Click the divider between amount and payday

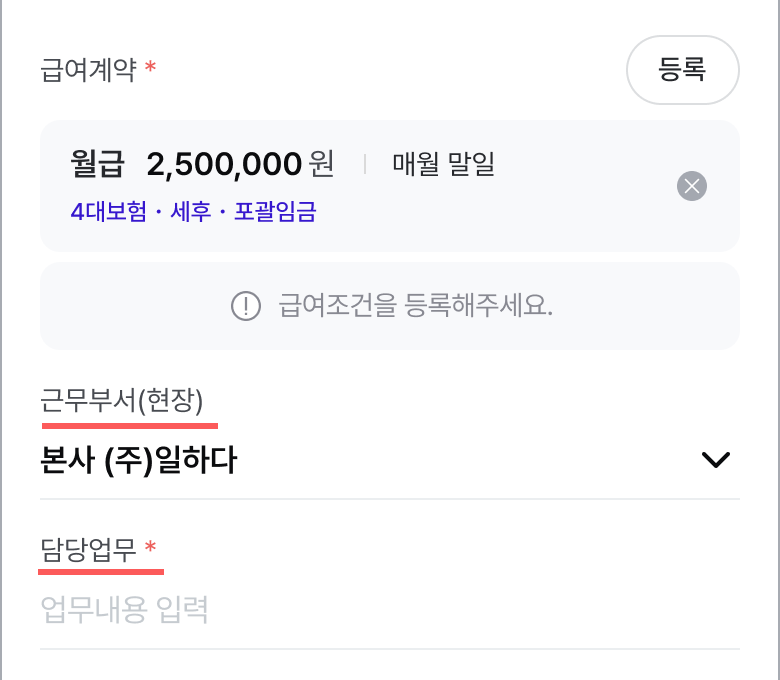tap(365, 164)
